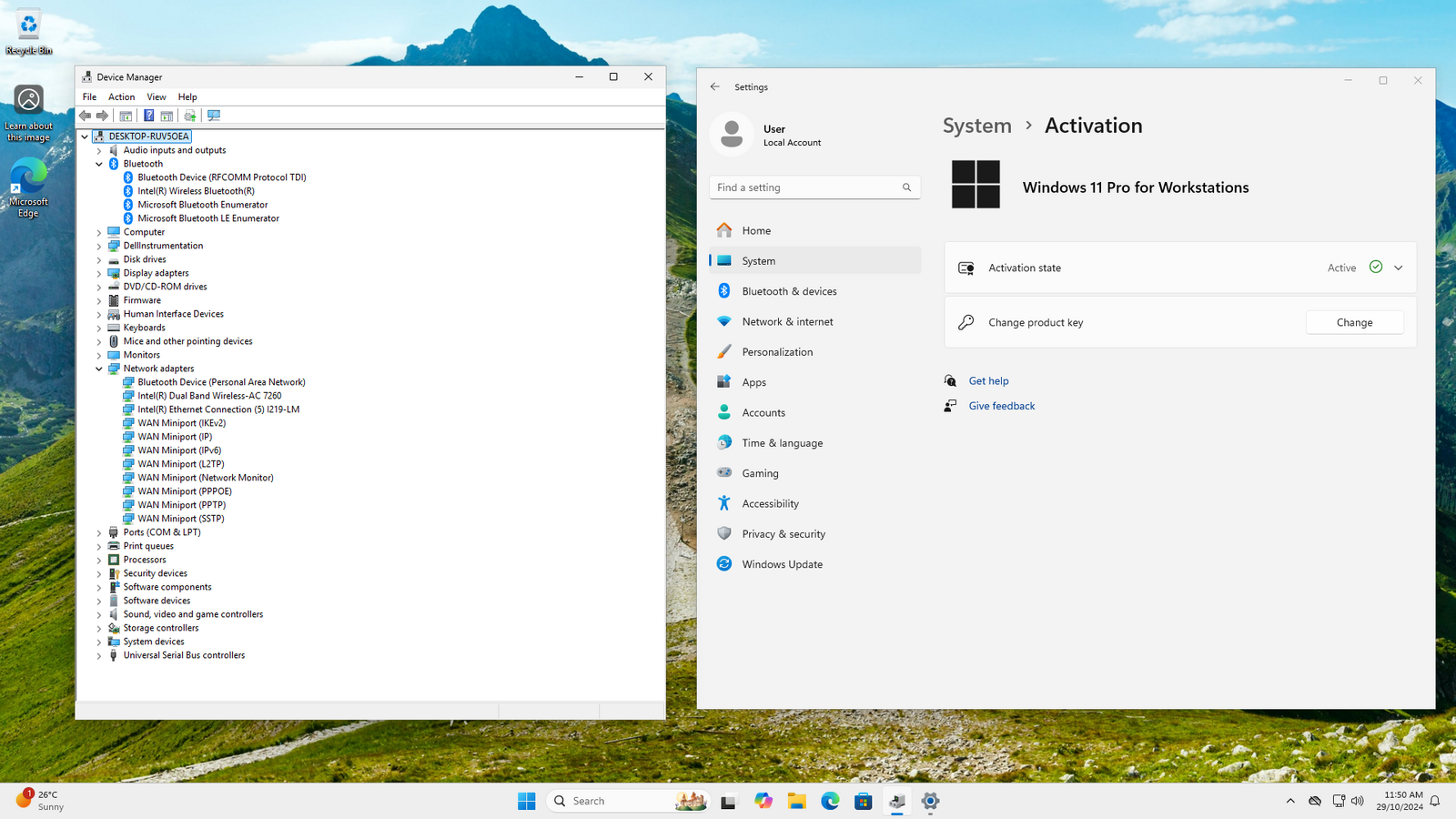Open Gaming settings page
The height and width of the screenshot is (819, 1456).
[814, 473]
